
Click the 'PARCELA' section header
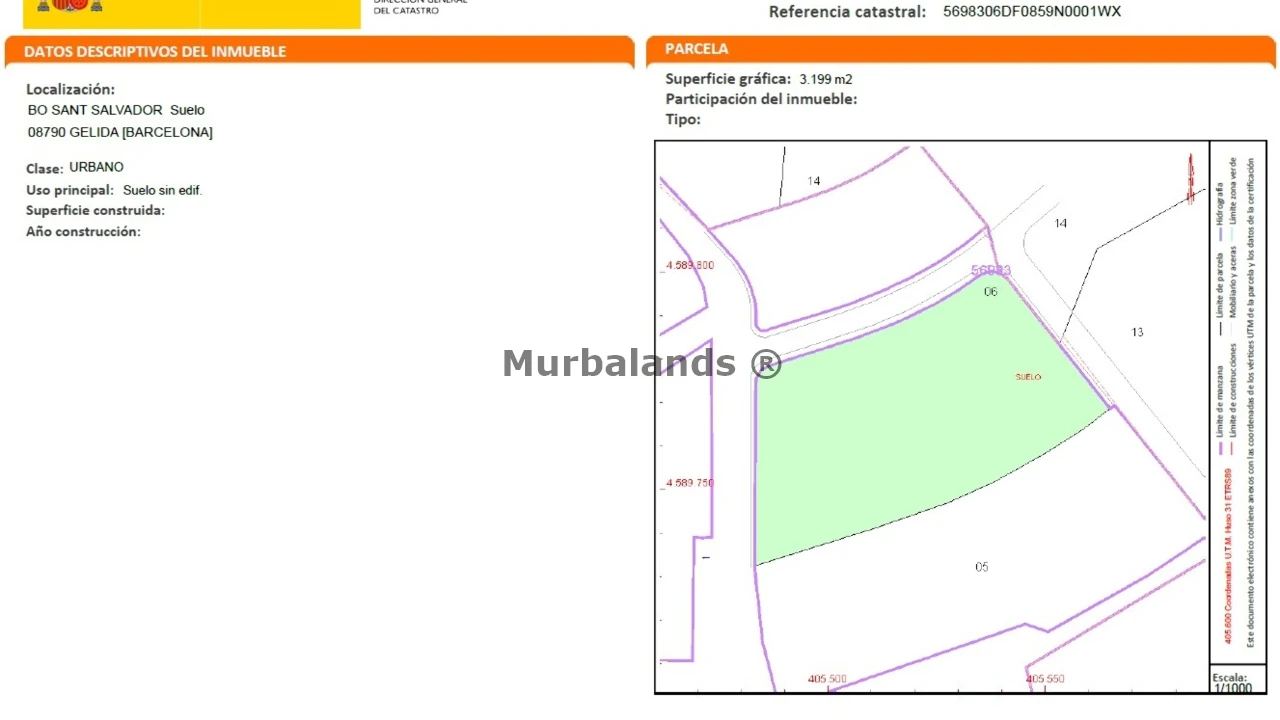[697, 48]
